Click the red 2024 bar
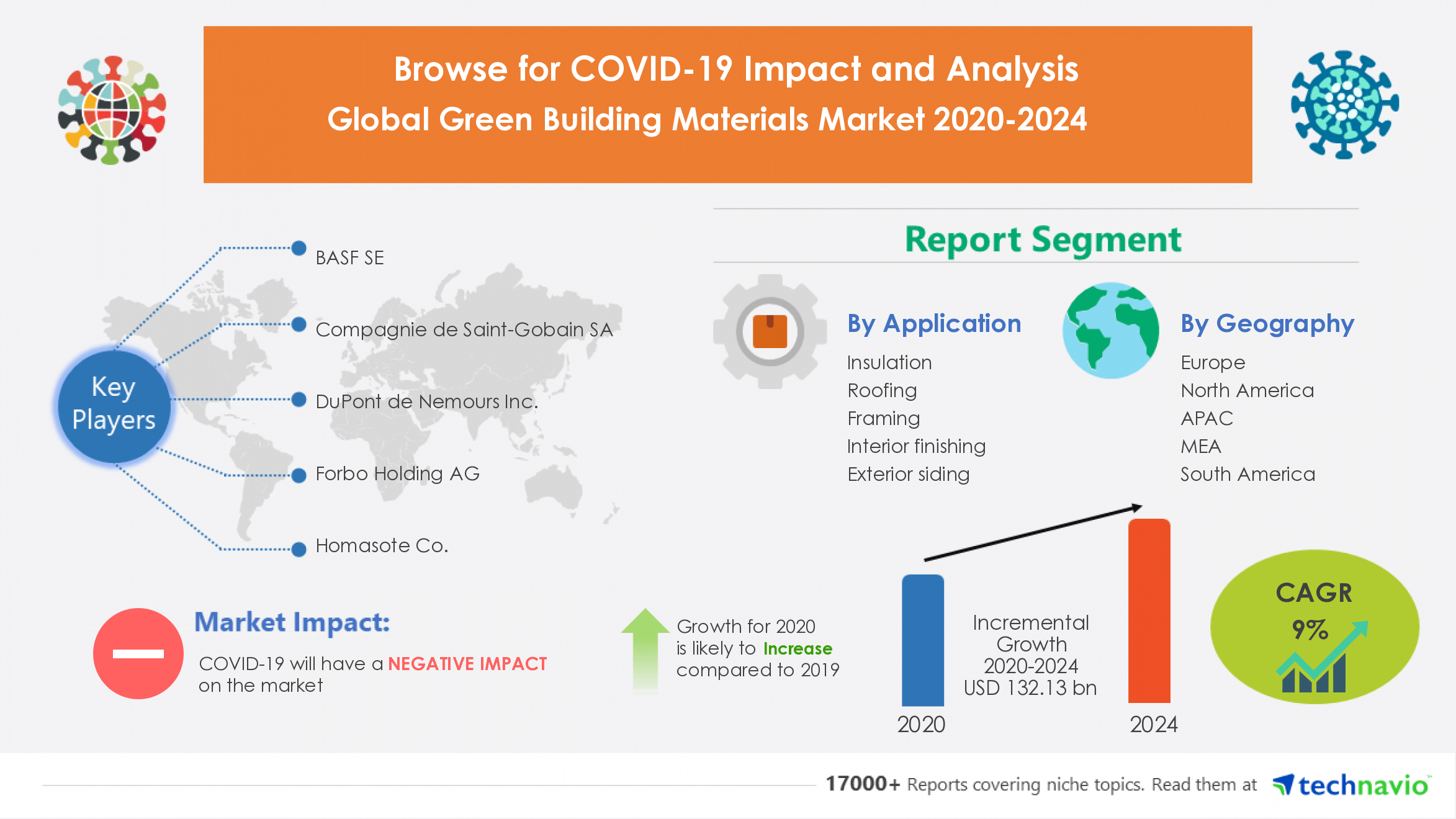The width and height of the screenshot is (1456, 819). coord(1149,611)
